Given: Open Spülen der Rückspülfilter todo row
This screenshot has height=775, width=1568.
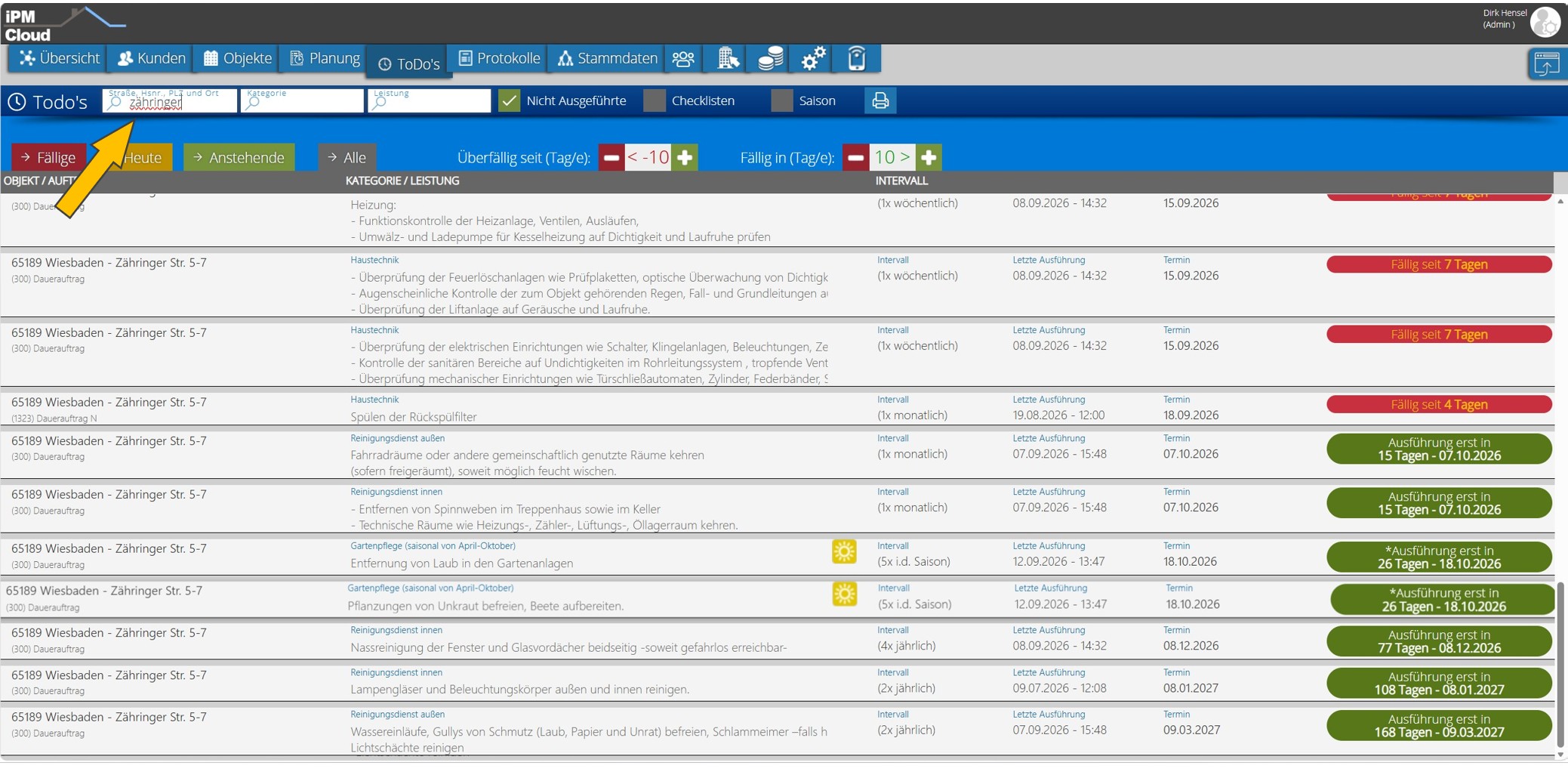Looking at the screenshot, I should click(778, 409).
